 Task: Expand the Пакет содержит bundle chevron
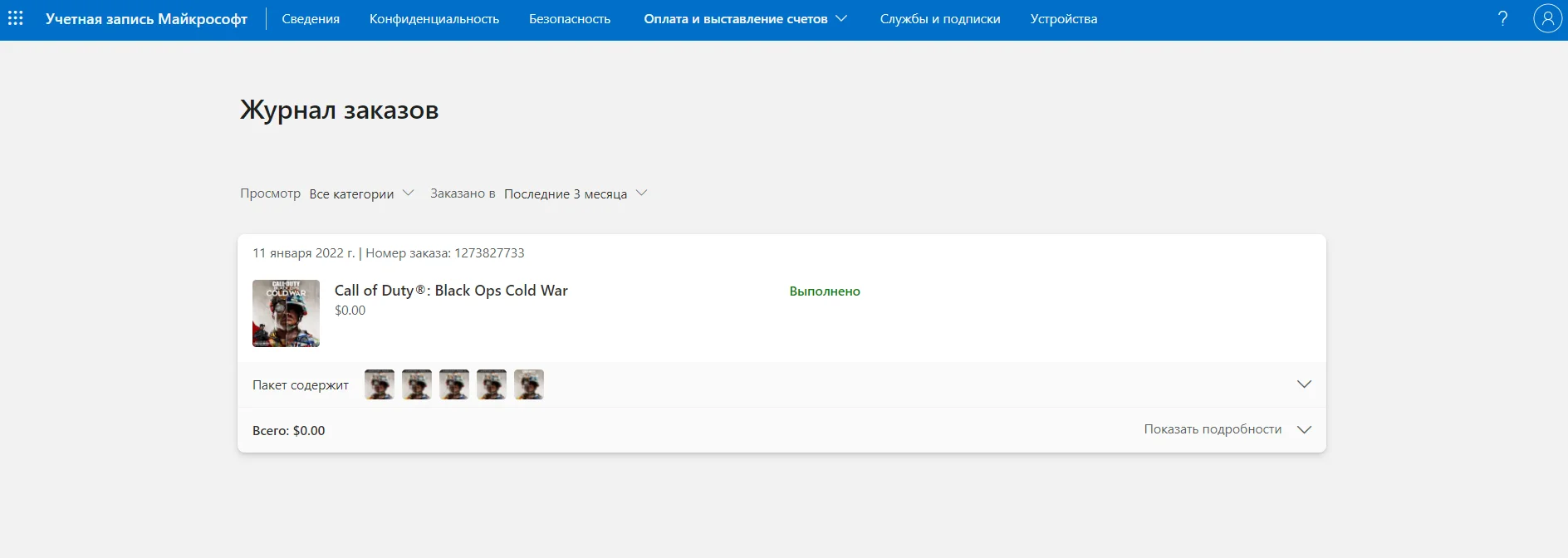click(1304, 384)
